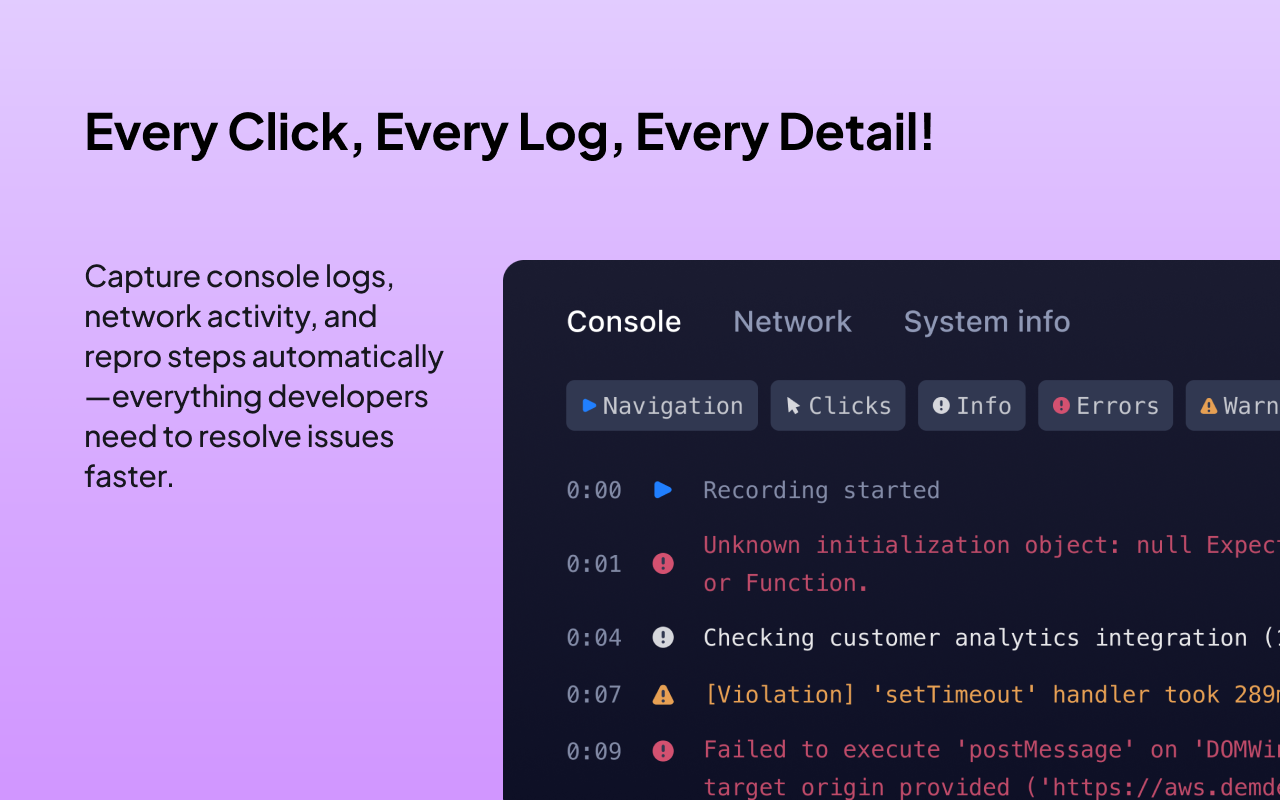This screenshot has height=800, width=1280.
Task: Select 'Checking customer analytics integration' log line
Action: (991, 637)
